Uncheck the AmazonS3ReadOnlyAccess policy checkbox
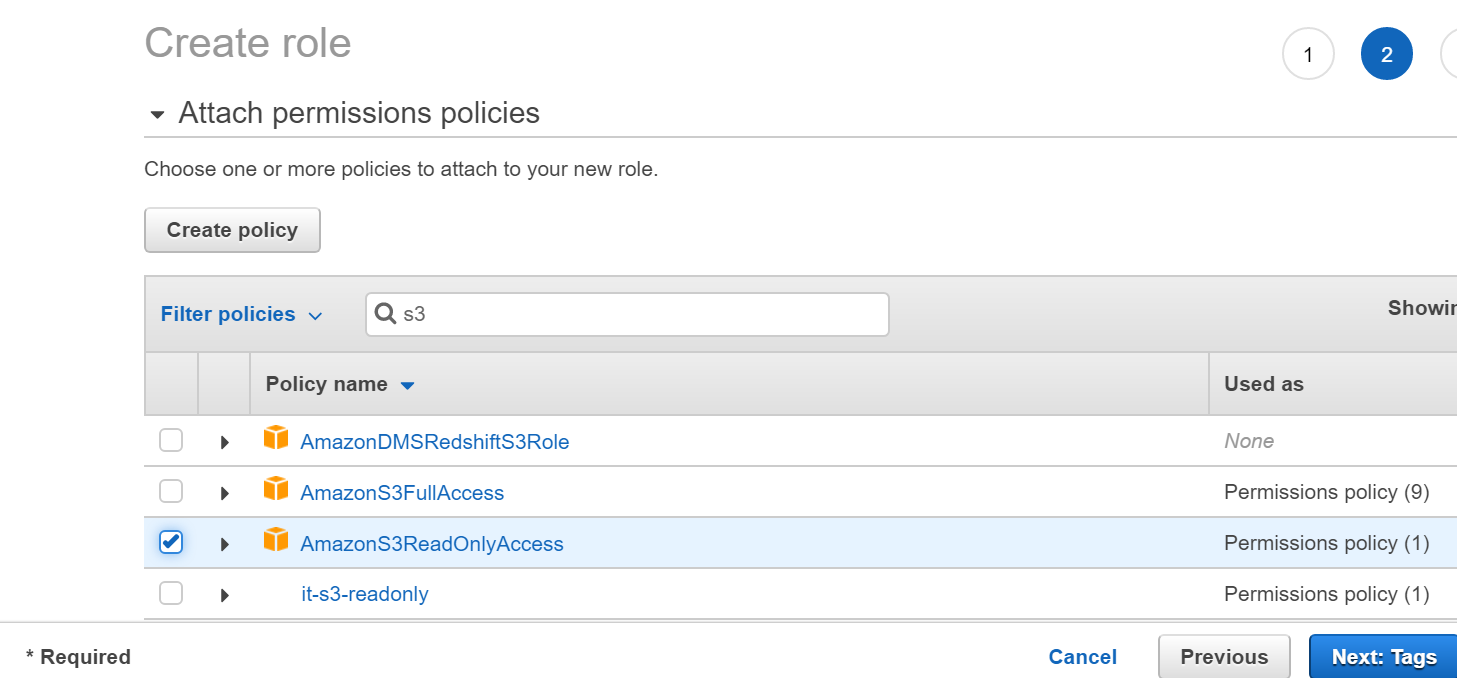The image size is (1457, 678). click(171, 542)
